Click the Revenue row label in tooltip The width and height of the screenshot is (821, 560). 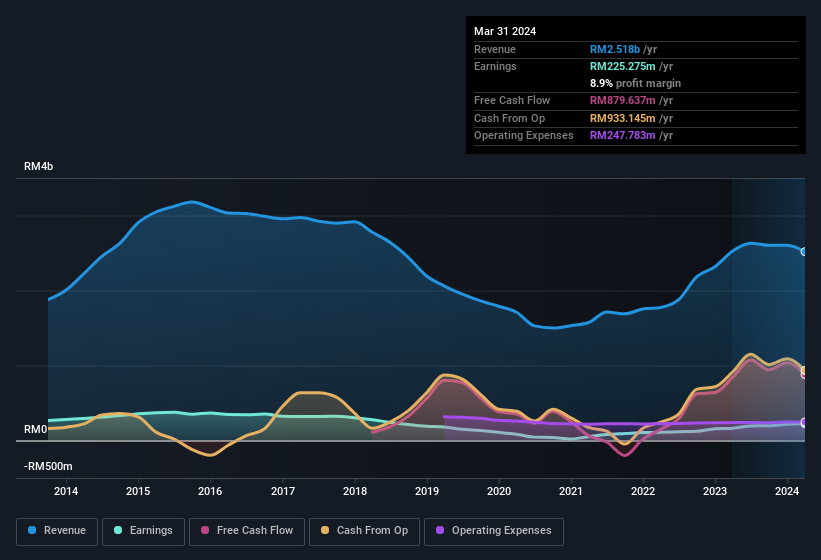point(495,49)
